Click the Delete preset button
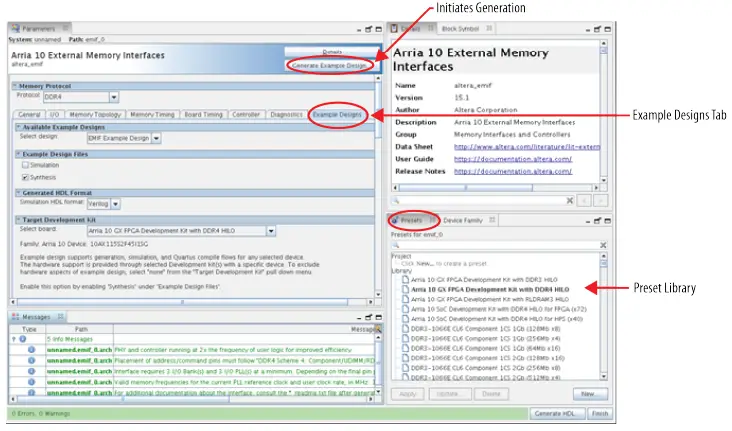The height and width of the screenshot is (431, 732). (491, 394)
